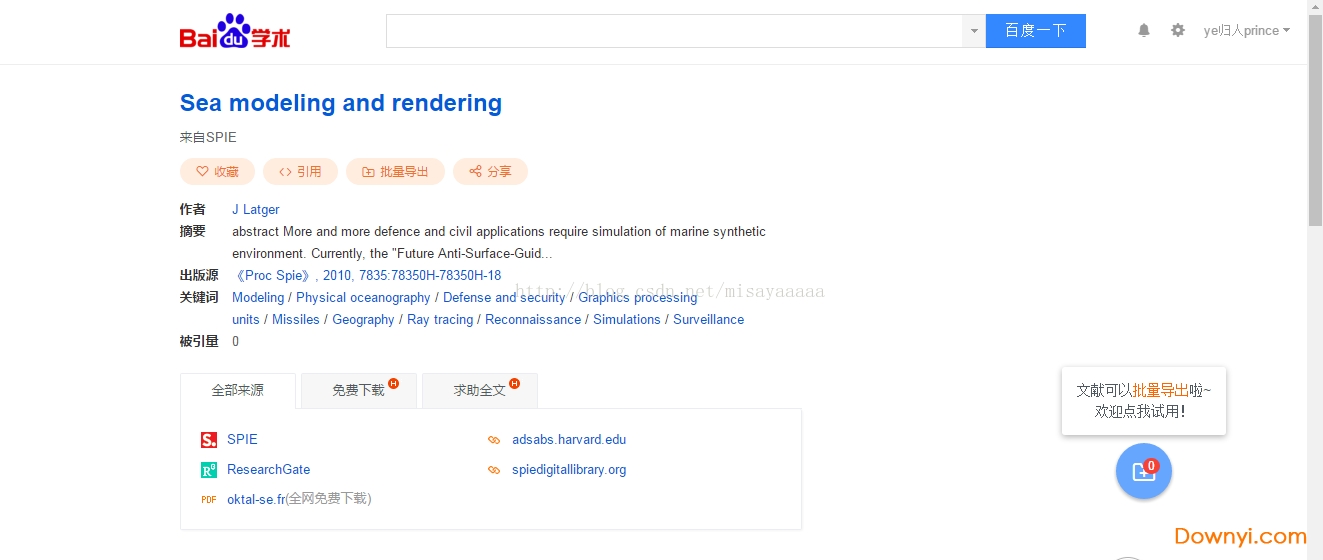Select the 全部来源 tab
1323x560 pixels.
tap(238, 390)
